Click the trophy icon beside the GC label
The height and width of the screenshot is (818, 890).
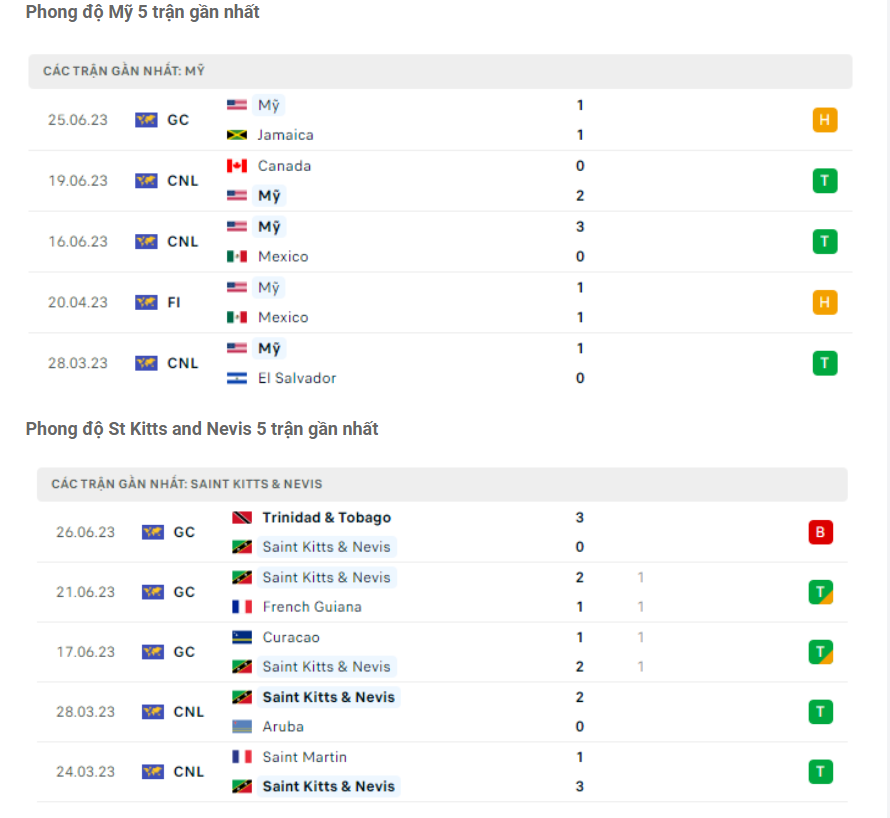pos(148,119)
